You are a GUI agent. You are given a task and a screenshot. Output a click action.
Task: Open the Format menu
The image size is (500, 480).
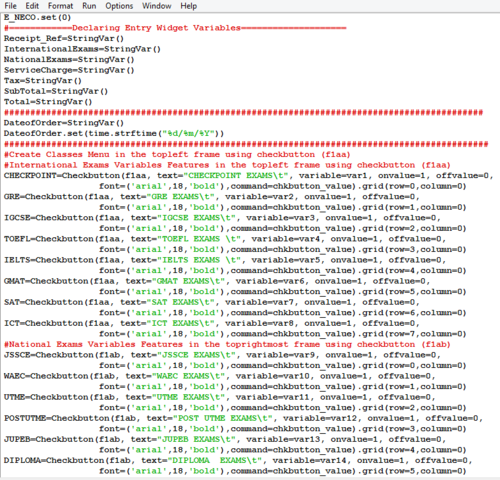click(60, 6)
